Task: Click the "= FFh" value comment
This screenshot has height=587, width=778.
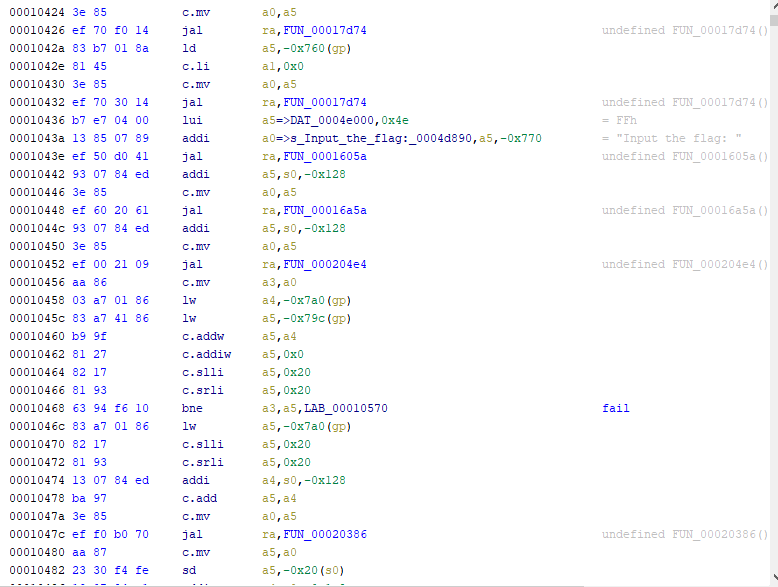Action: (619, 120)
